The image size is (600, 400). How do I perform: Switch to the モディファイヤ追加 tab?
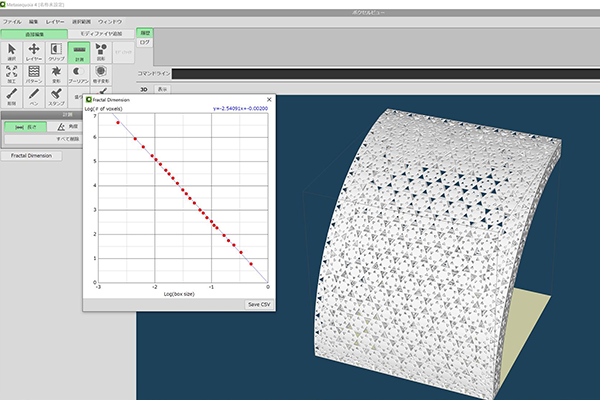101,34
